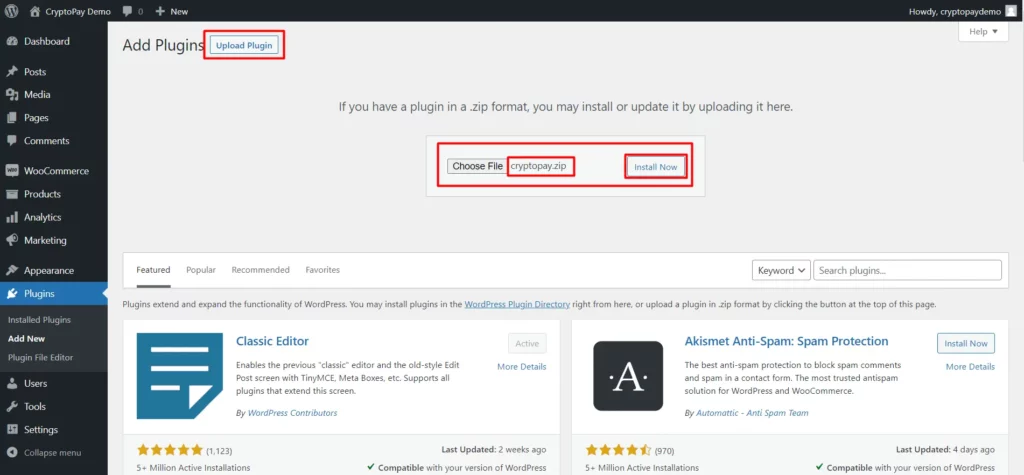The height and width of the screenshot is (475, 1024).
Task: Switch to the Popular tab
Action: (x=201, y=270)
